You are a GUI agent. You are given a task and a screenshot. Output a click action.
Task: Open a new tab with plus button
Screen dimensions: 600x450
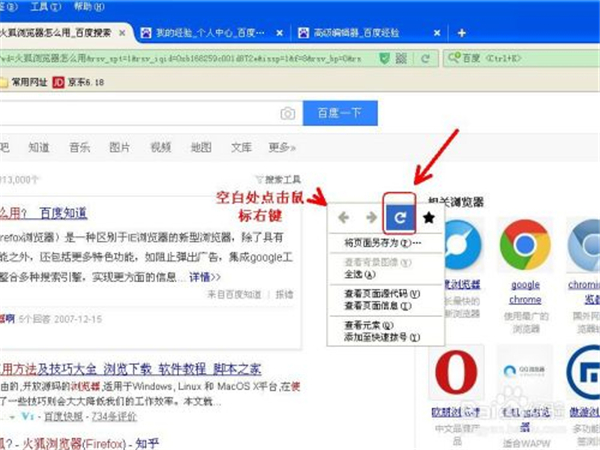(461, 33)
